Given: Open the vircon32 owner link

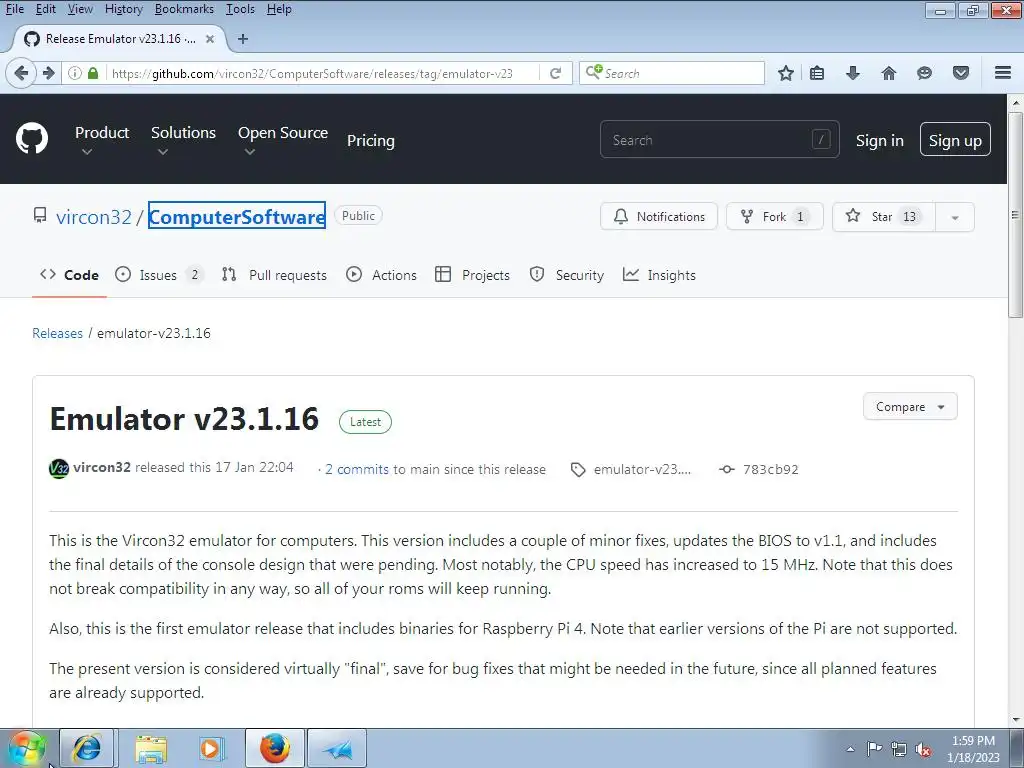Looking at the screenshot, I should [x=94, y=217].
